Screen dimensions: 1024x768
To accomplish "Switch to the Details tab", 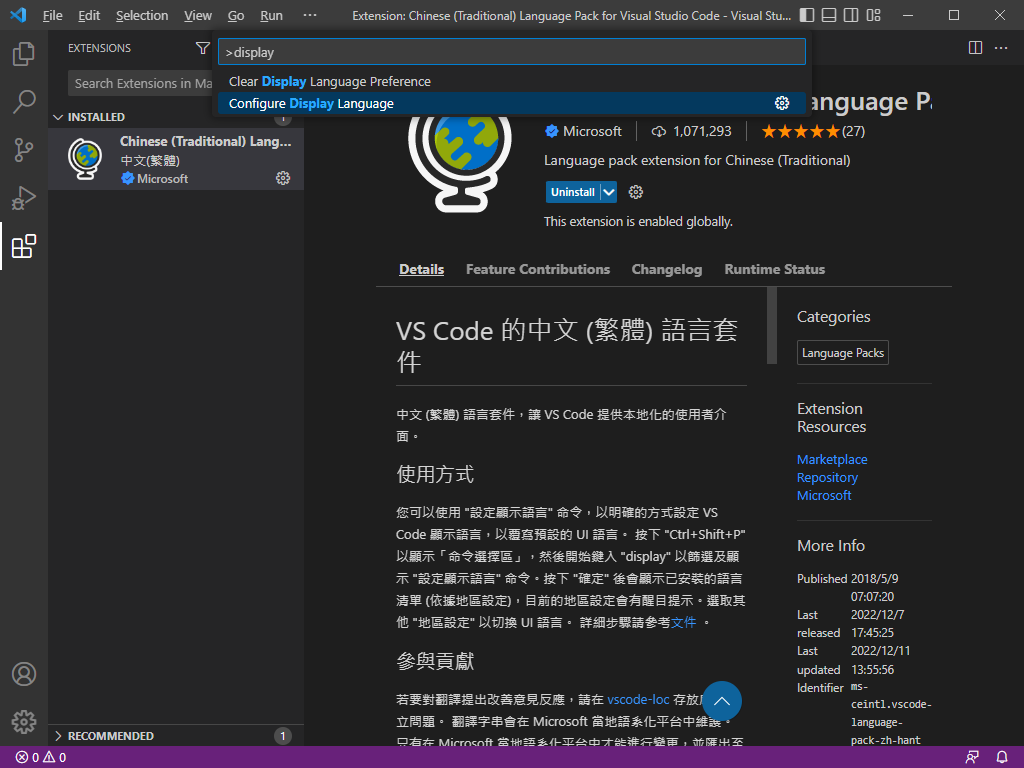I will 421,269.
